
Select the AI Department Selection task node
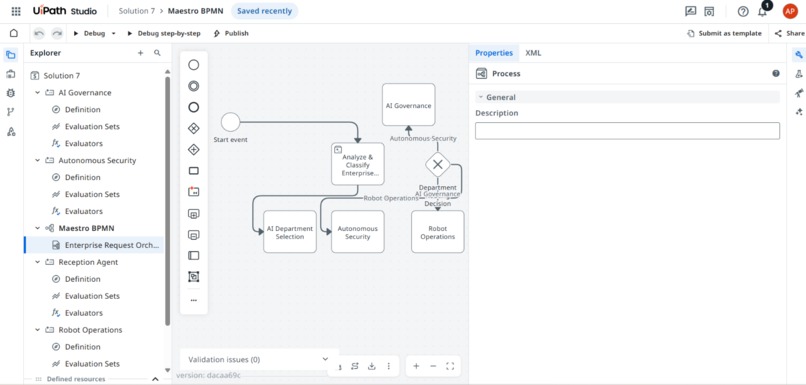click(x=290, y=232)
